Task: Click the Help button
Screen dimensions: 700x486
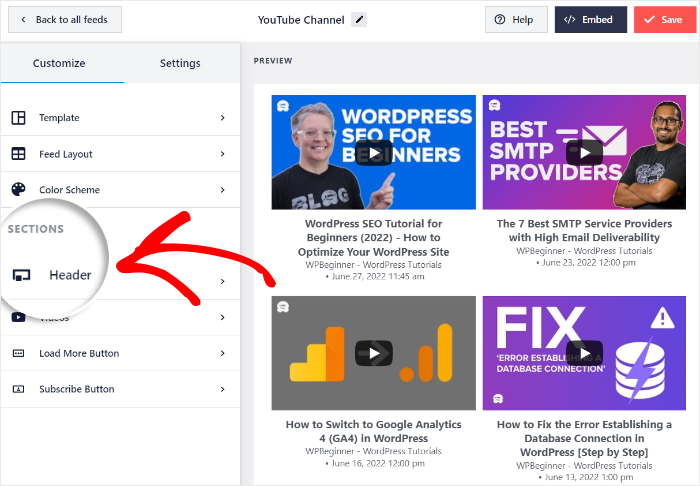Action: click(516, 20)
